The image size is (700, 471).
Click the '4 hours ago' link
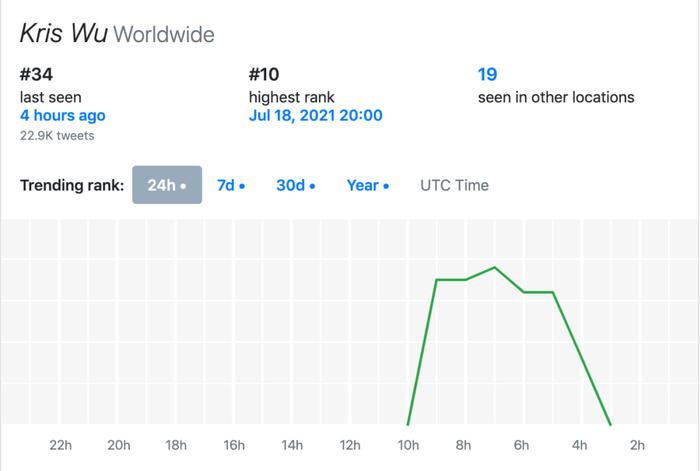pyautogui.click(x=62, y=115)
